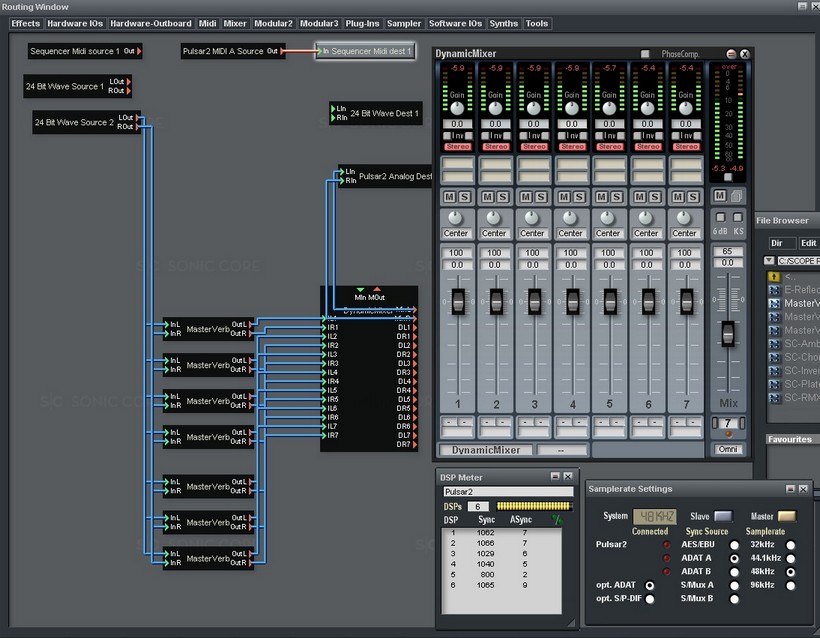Enable the 6dB checkbox in master section

pyautogui.click(x=720, y=217)
